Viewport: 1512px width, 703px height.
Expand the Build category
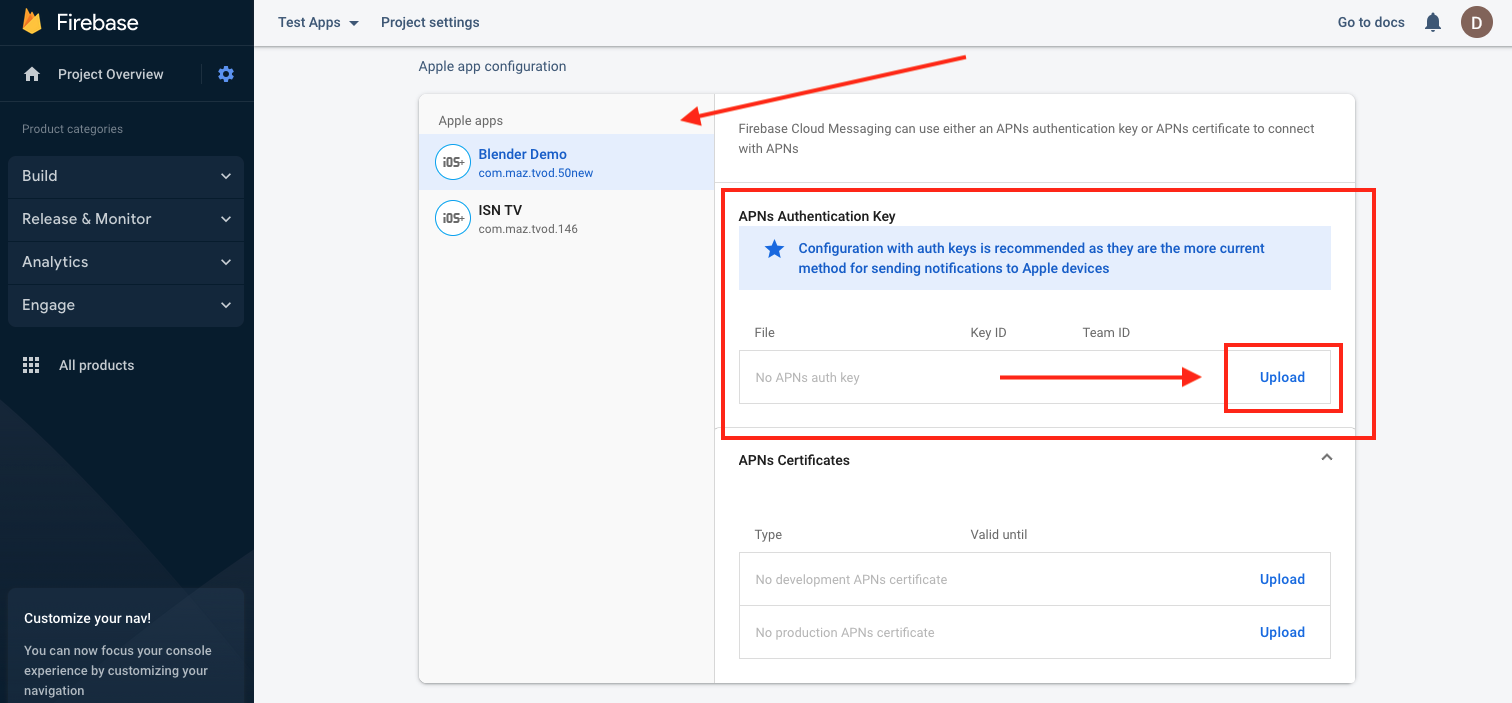126,176
